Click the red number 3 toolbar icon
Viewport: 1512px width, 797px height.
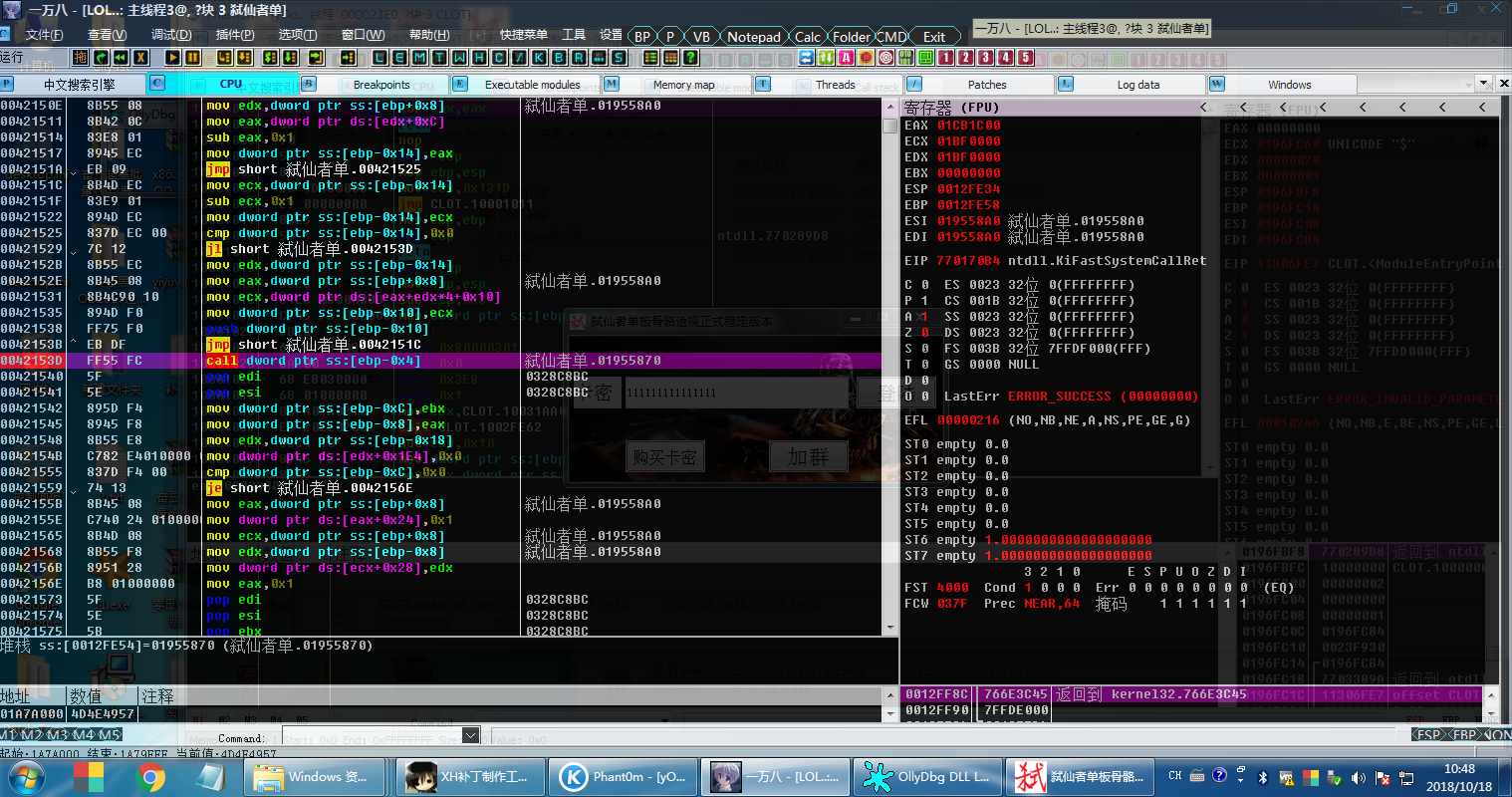point(985,58)
